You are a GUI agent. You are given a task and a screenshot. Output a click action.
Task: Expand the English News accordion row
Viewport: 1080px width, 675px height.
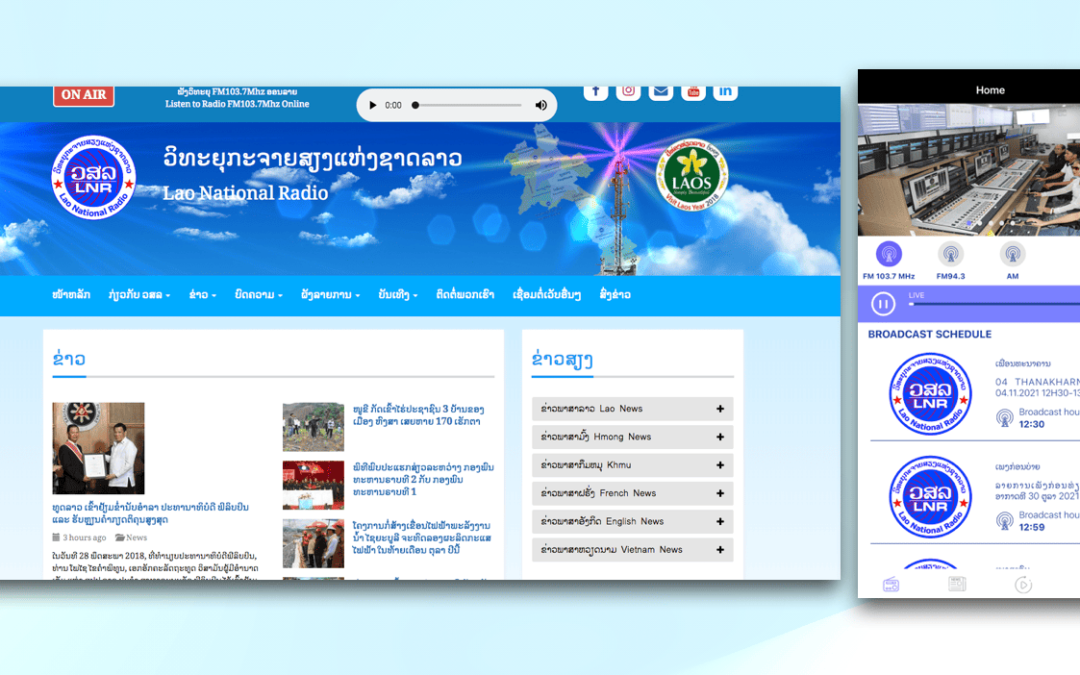(632, 521)
